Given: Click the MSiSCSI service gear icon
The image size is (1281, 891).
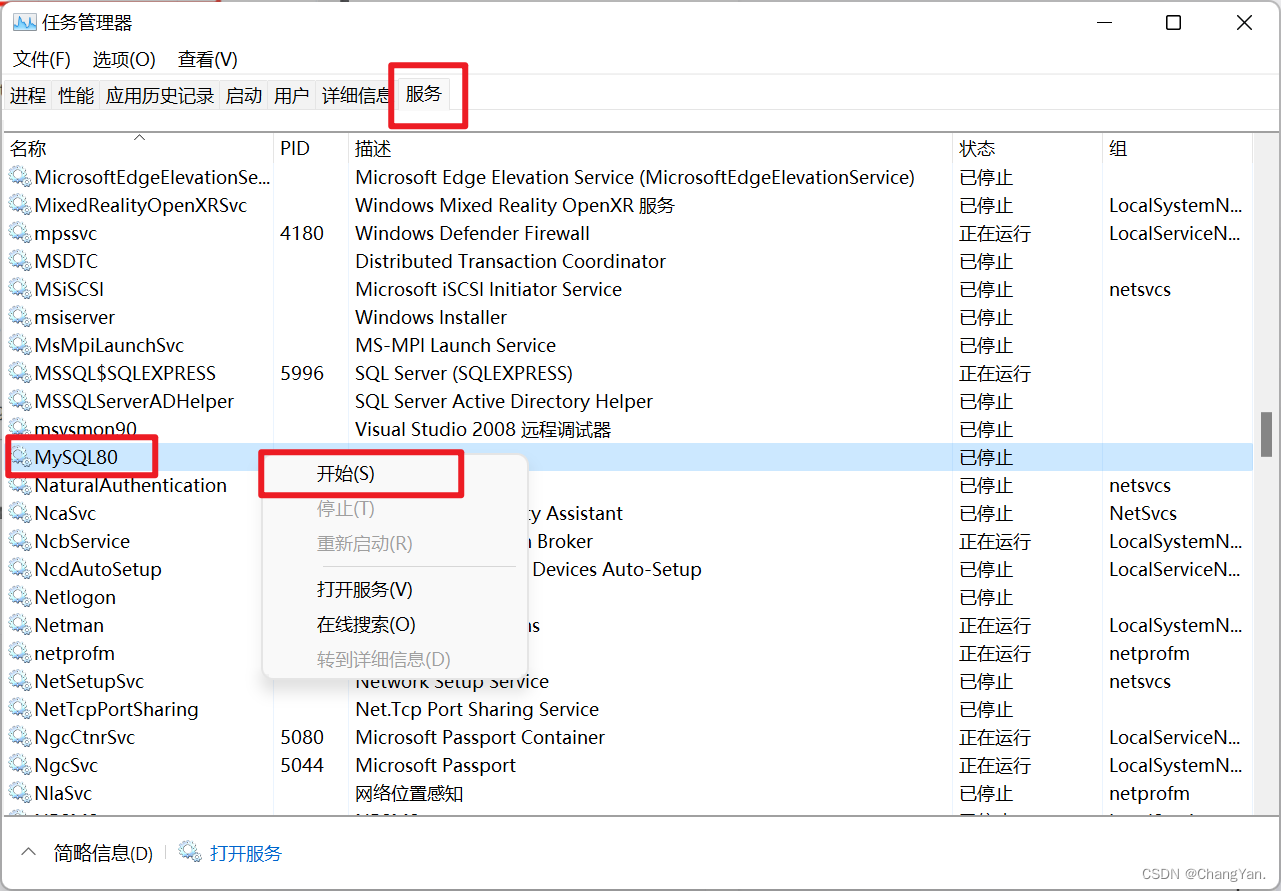Looking at the screenshot, I should point(20,290).
